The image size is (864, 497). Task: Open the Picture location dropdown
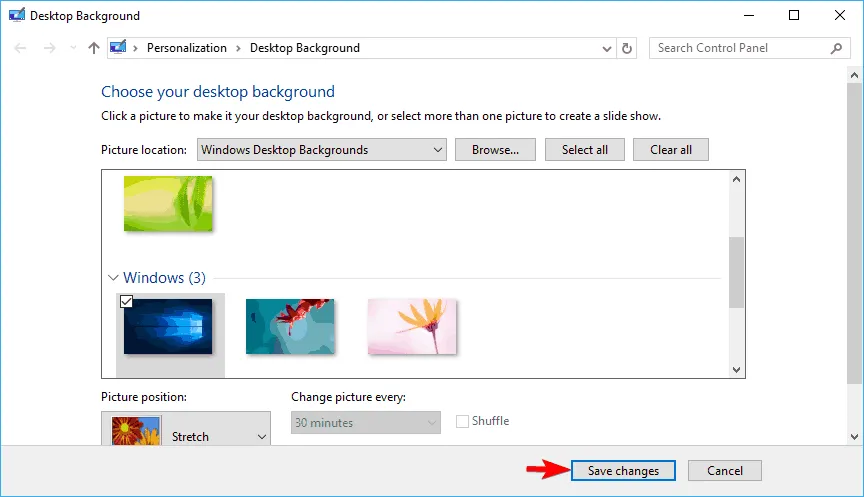tap(321, 150)
